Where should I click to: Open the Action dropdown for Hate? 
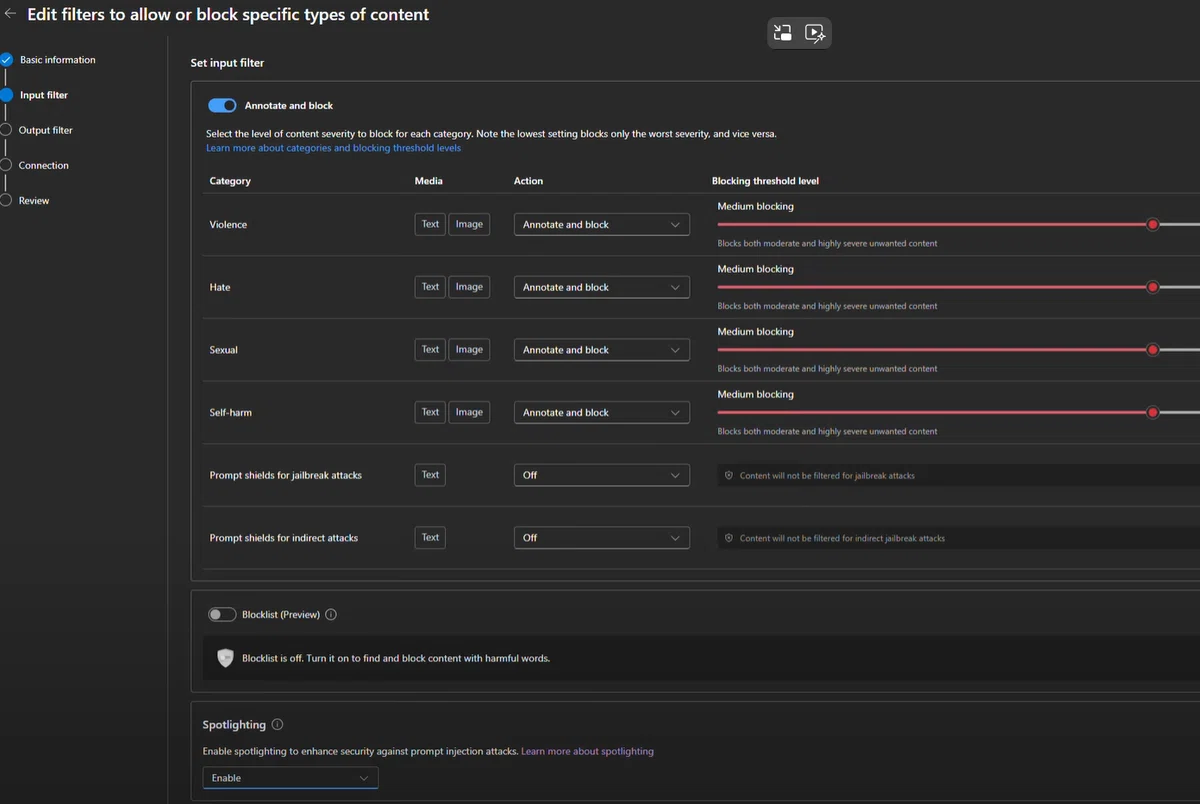pyautogui.click(x=602, y=287)
